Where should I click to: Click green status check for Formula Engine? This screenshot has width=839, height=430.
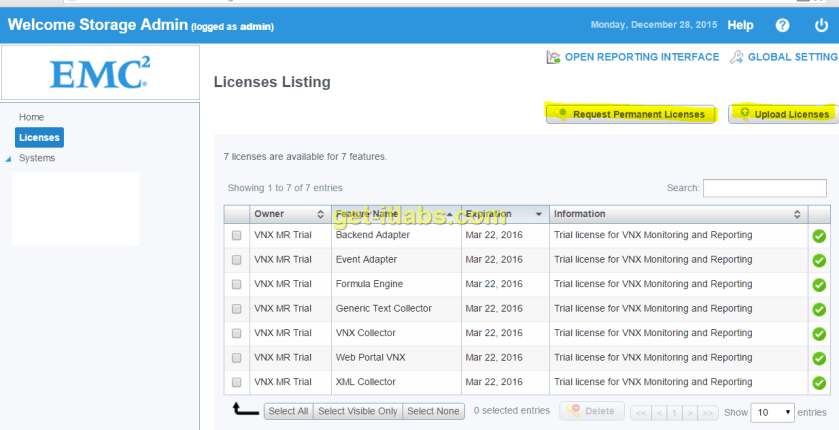pyautogui.click(x=819, y=285)
